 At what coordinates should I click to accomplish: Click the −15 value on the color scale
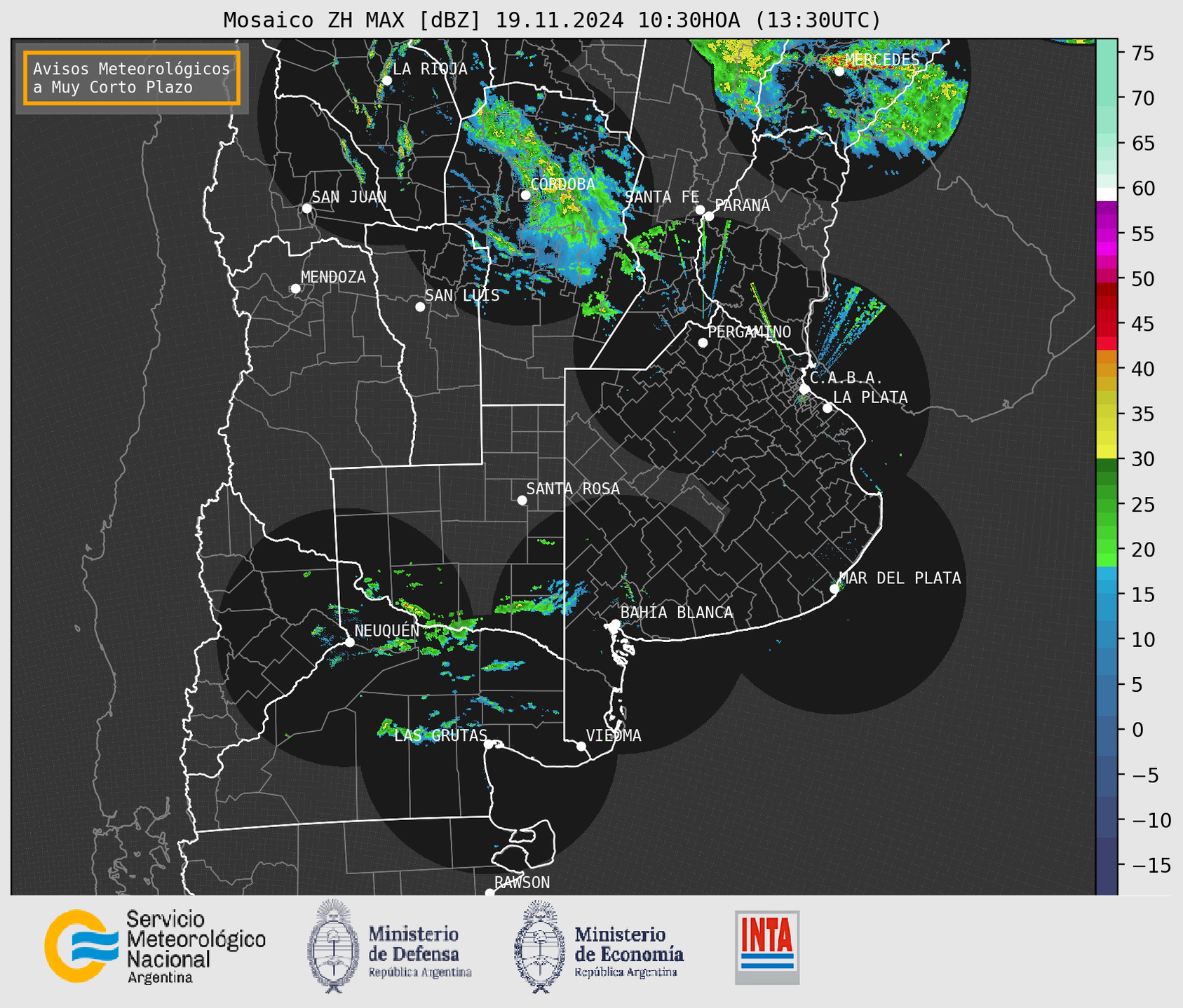click(1150, 865)
